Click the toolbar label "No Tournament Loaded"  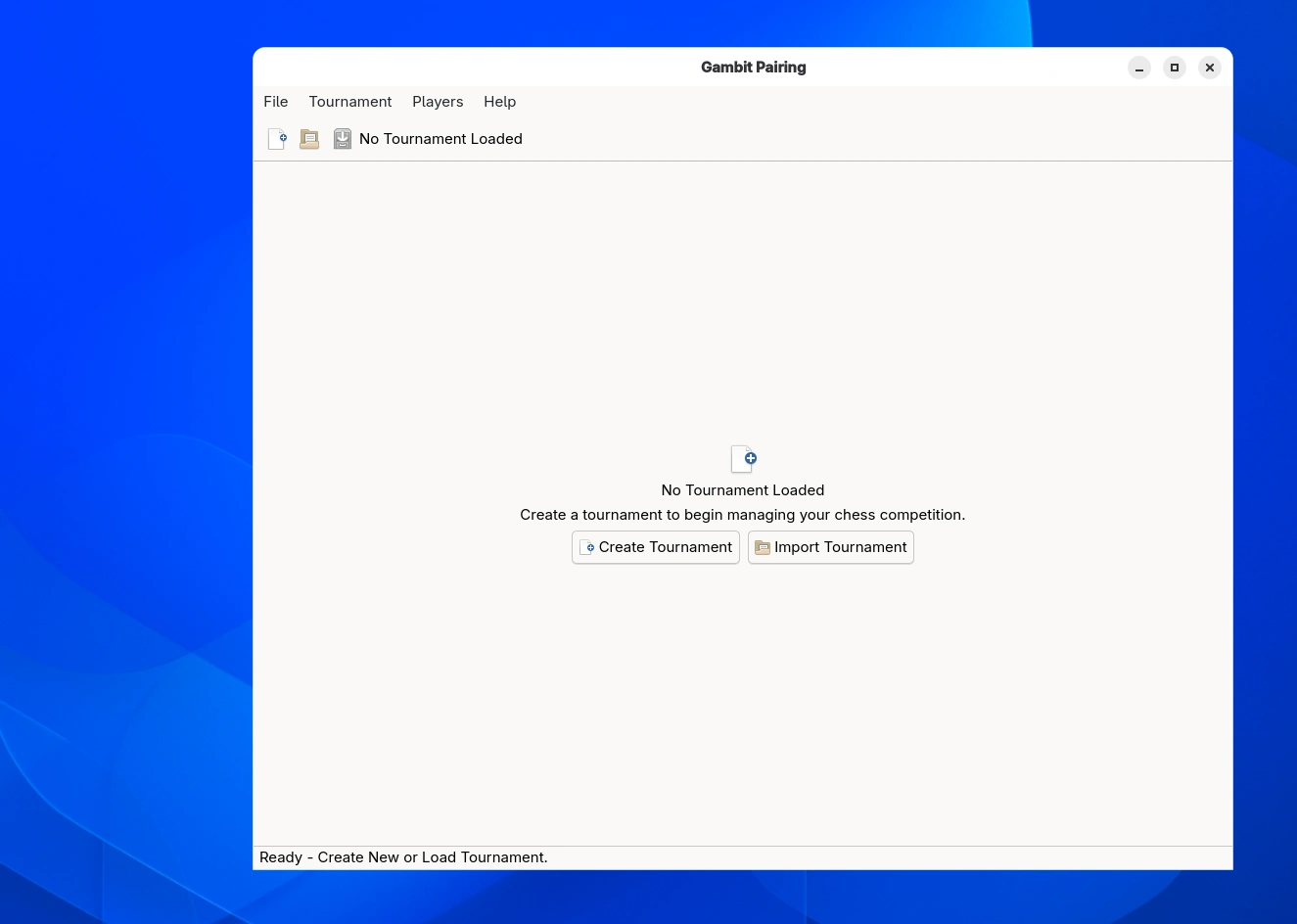click(440, 139)
